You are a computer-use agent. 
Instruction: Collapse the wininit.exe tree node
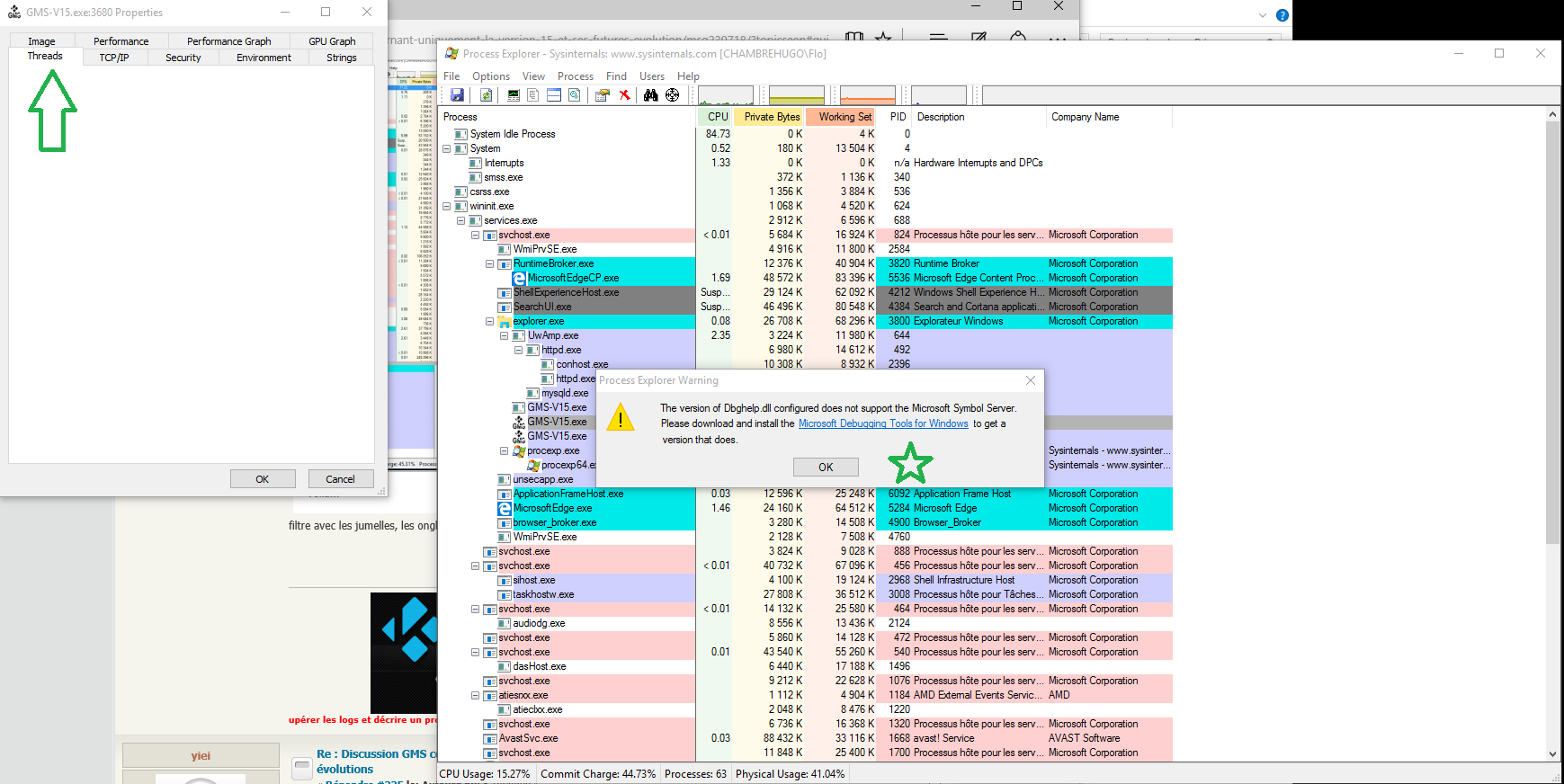447,206
